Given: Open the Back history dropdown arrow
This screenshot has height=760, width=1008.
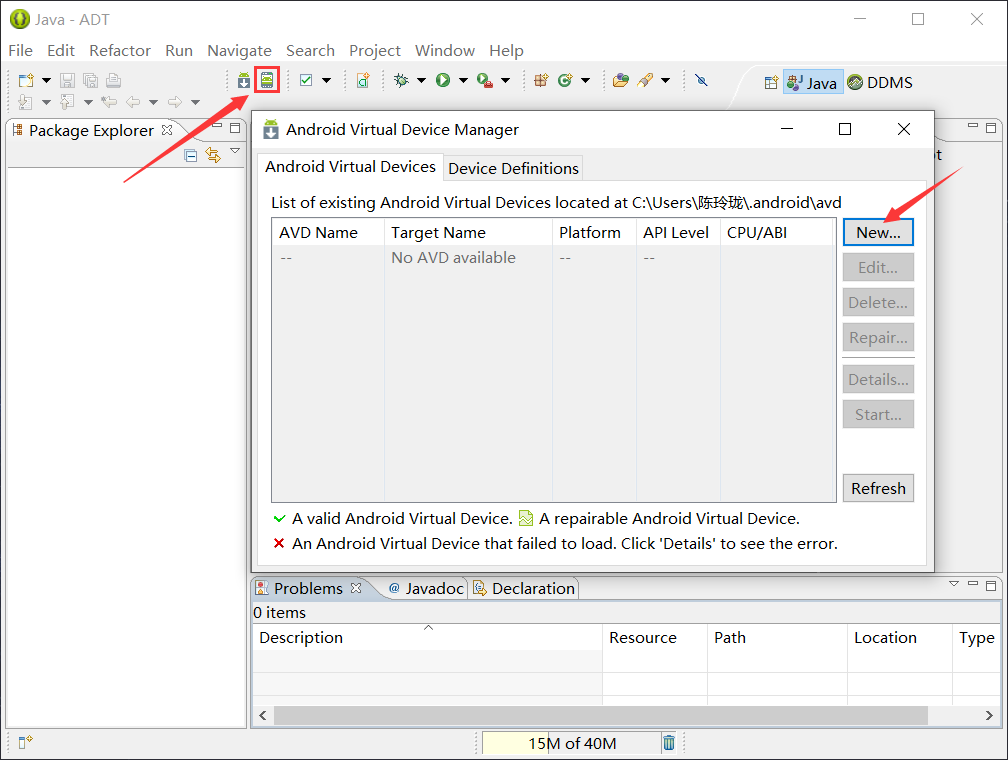Looking at the screenshot, I should [153, 102].
